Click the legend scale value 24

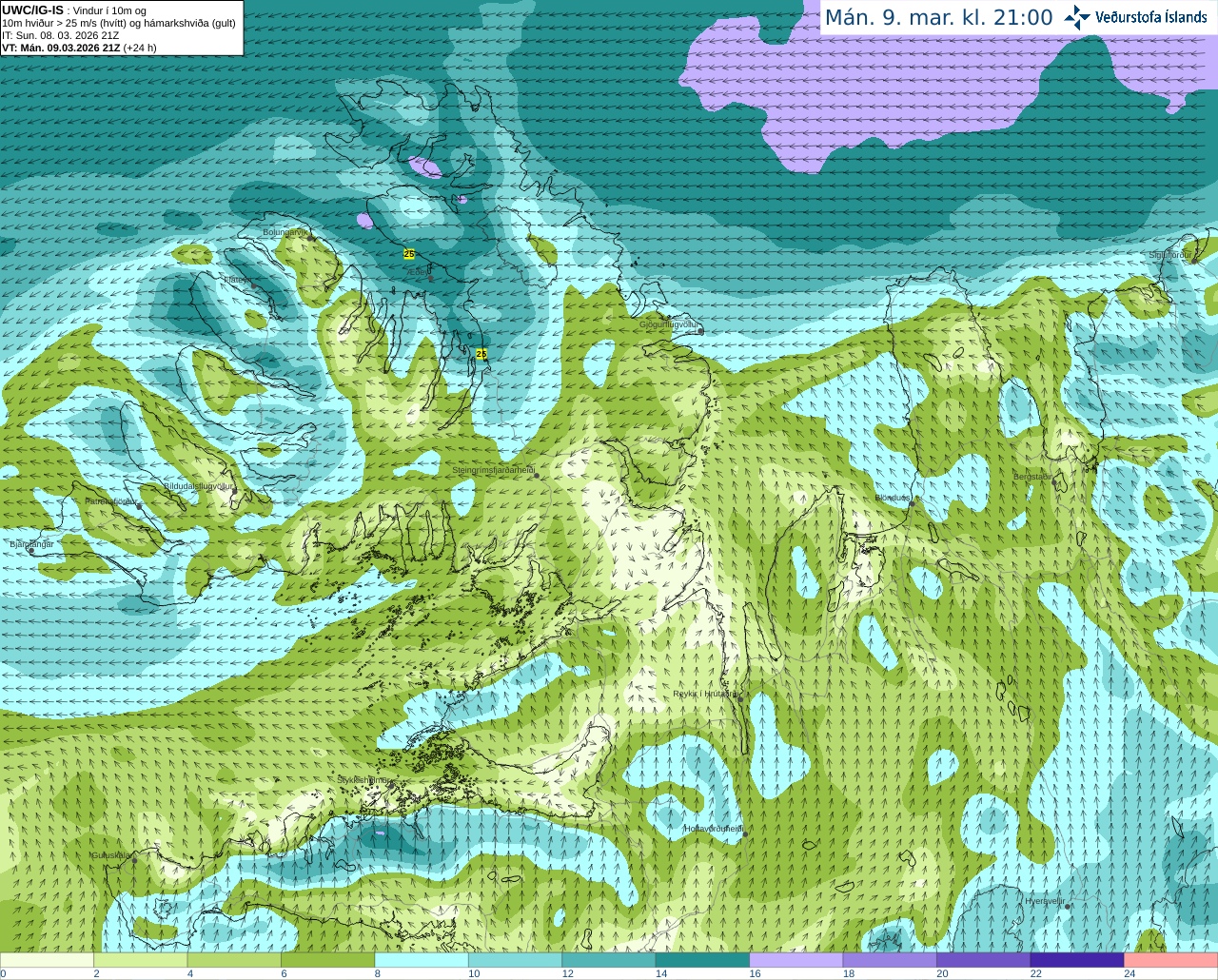[1130, 973]
